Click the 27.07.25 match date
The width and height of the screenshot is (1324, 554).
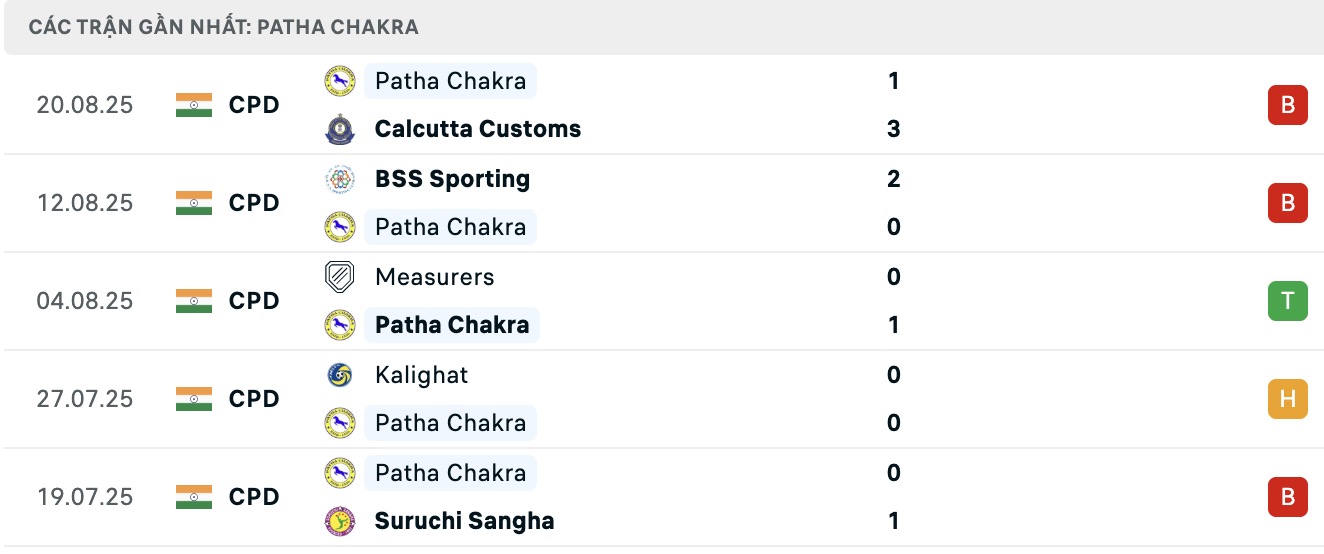point(85,399)
